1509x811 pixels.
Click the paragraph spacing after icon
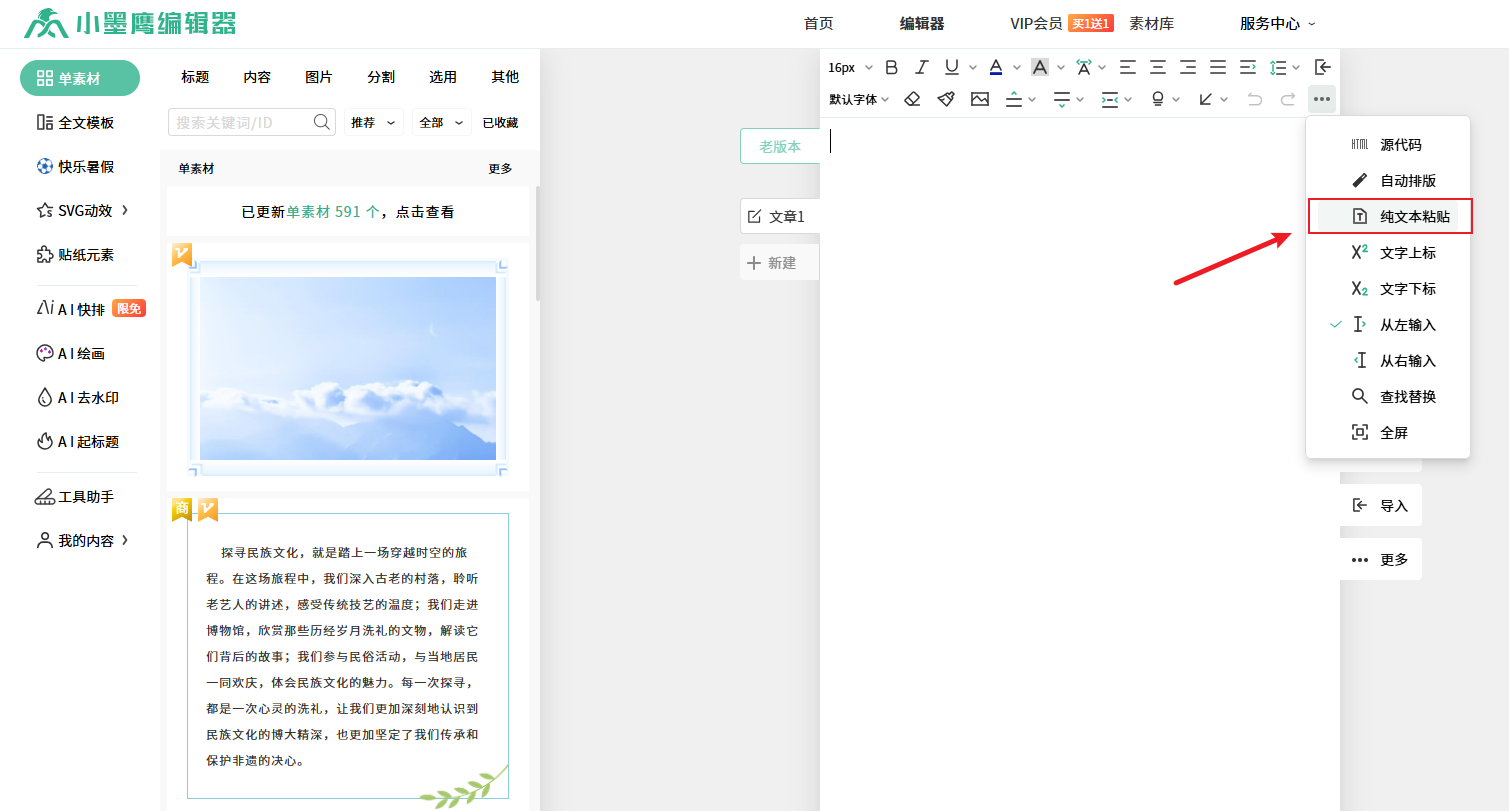point(1062,99)
